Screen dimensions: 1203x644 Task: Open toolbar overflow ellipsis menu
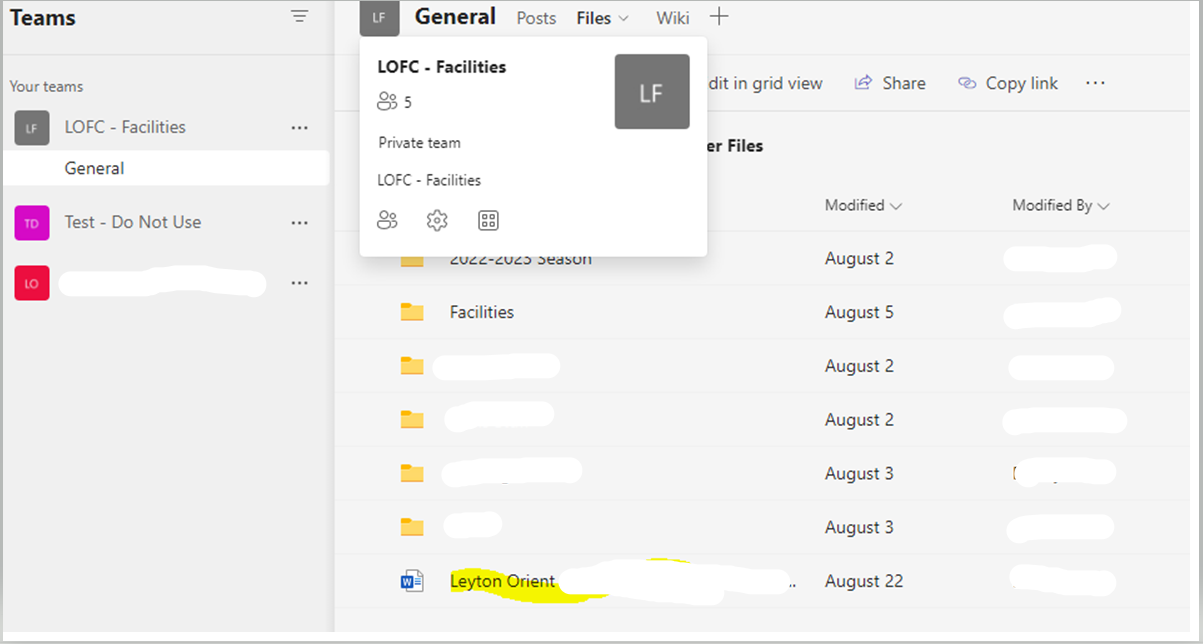1095,83
